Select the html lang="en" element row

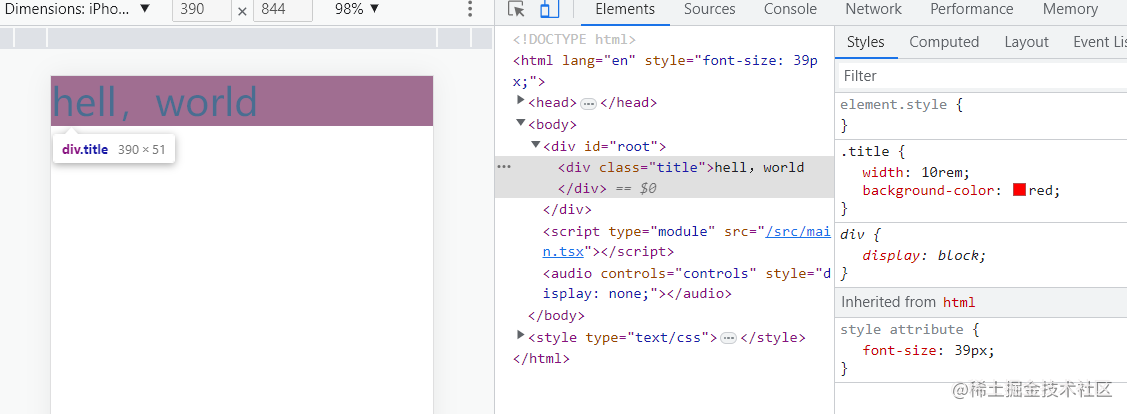664,71
